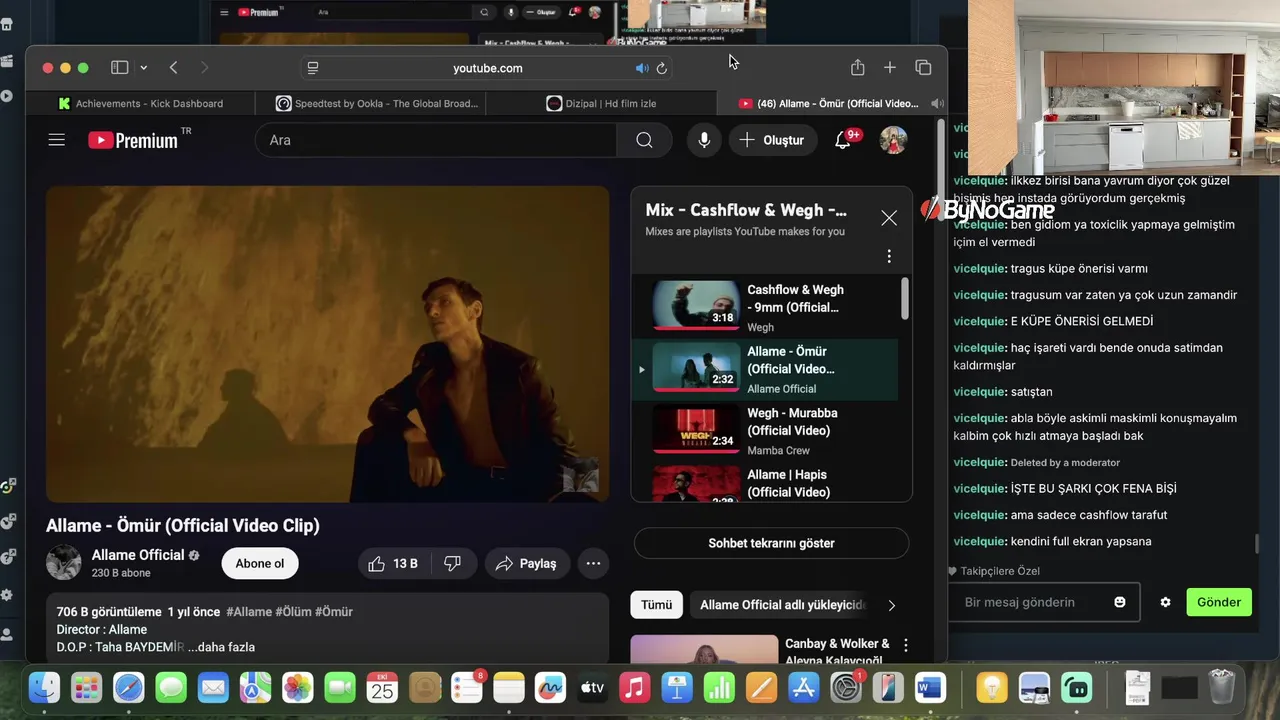Show Safari tab overview

[x=923, y=68]
